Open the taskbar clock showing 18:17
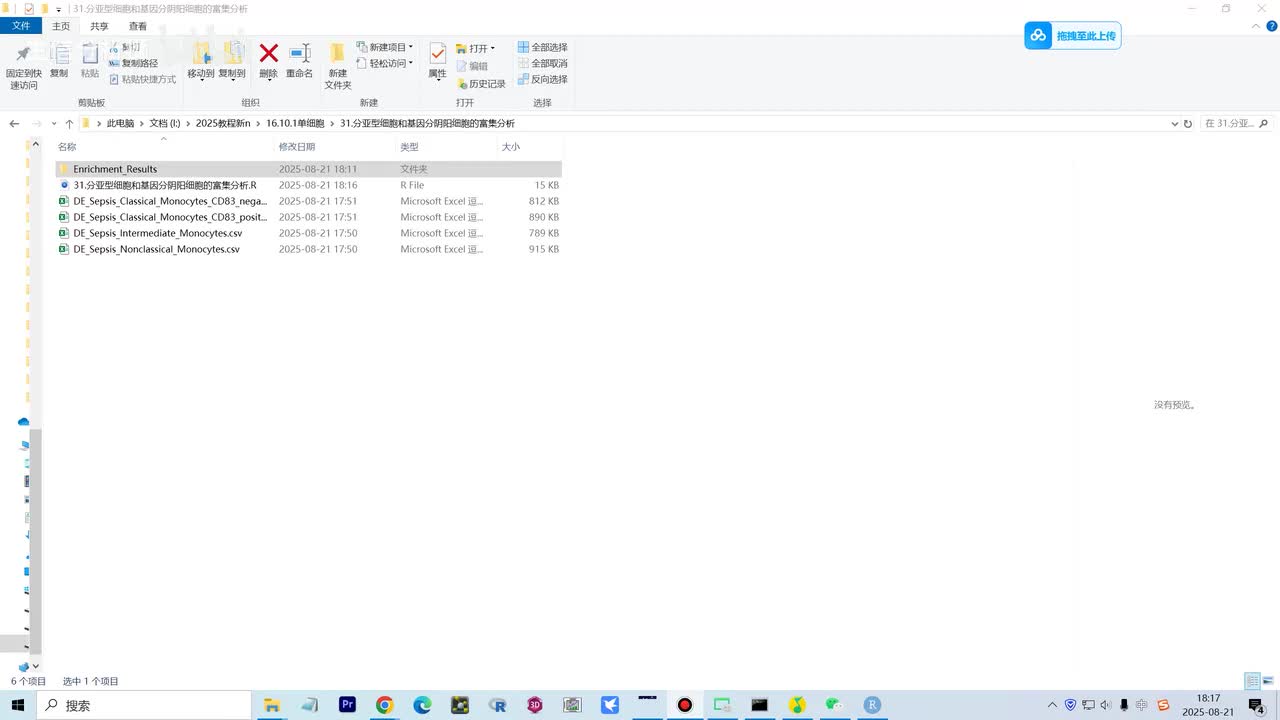Viewport: 1280px width, 720px height. tap(1208, 705)
